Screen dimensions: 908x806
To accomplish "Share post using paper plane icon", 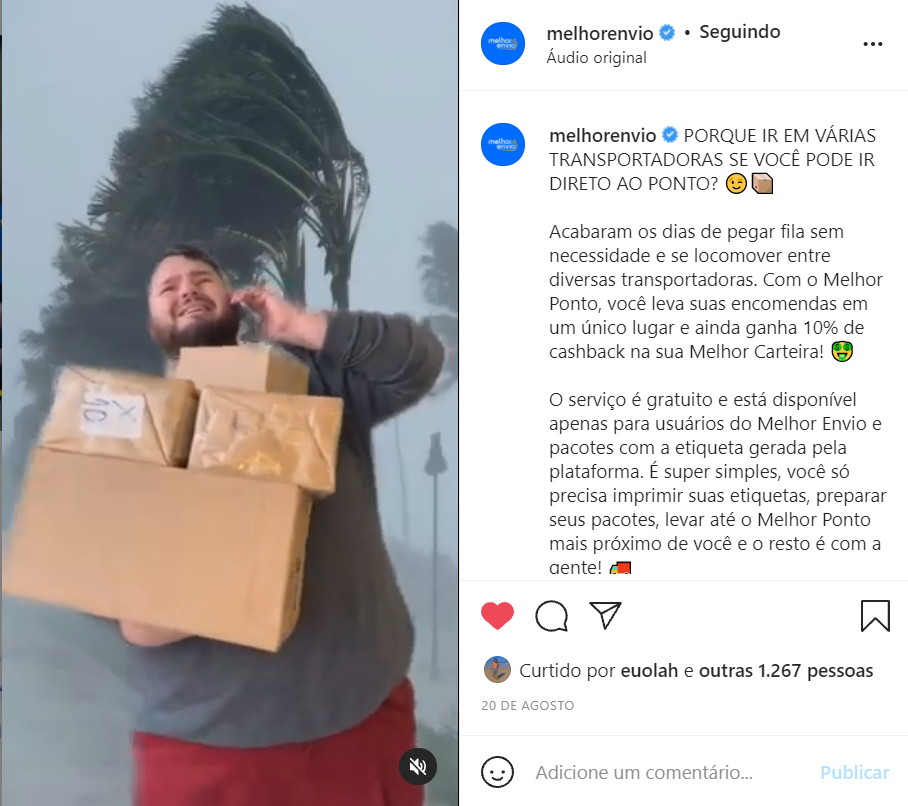I will tap(605, 615).
